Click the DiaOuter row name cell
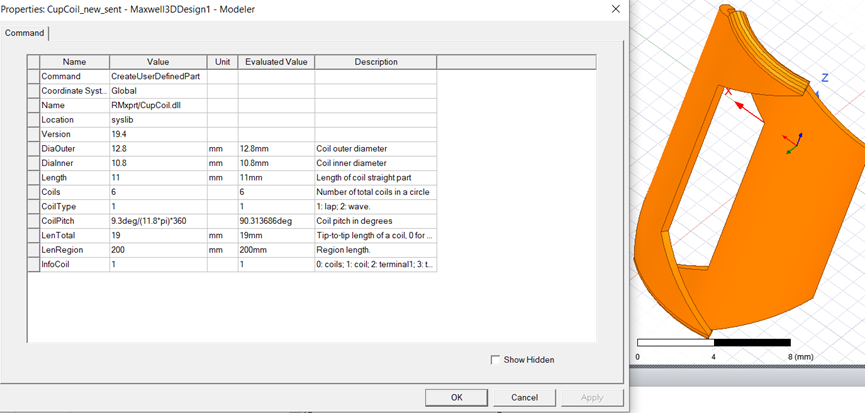Image resolution: width=865 pixels, height=413 pixels. 74,149
